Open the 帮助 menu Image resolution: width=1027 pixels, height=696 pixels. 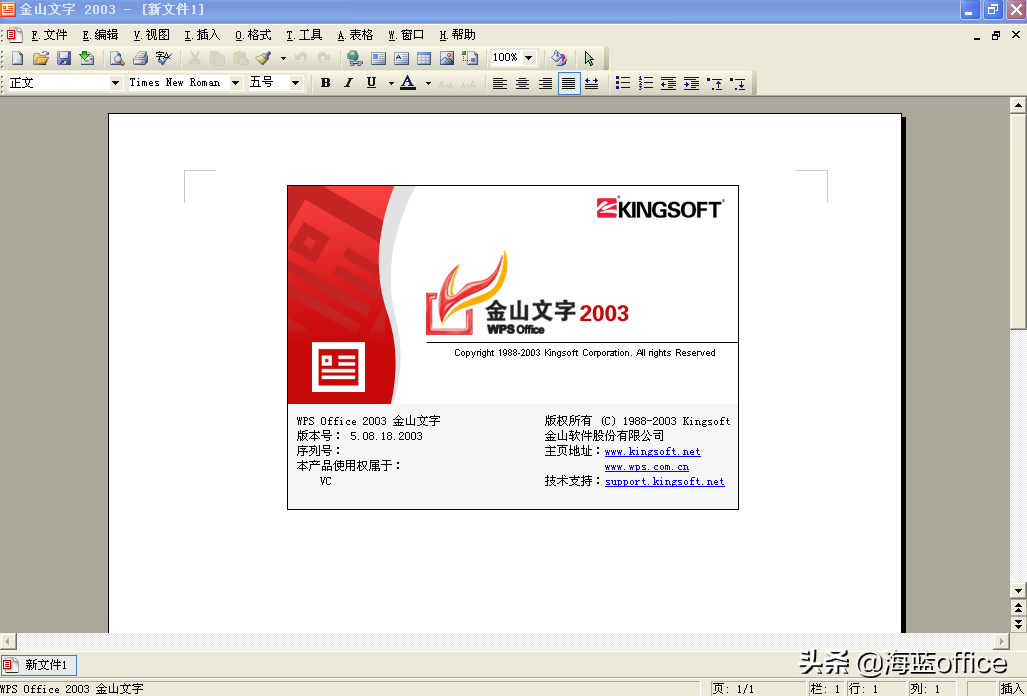click(457, 35)
